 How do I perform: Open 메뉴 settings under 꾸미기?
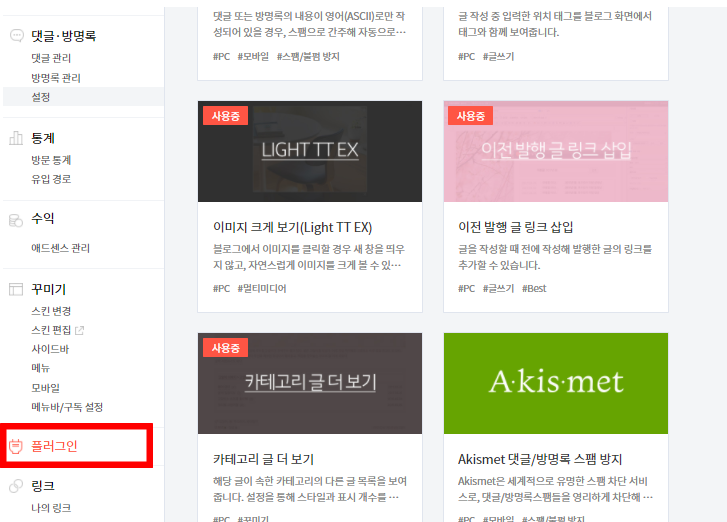tap(40, 368)
